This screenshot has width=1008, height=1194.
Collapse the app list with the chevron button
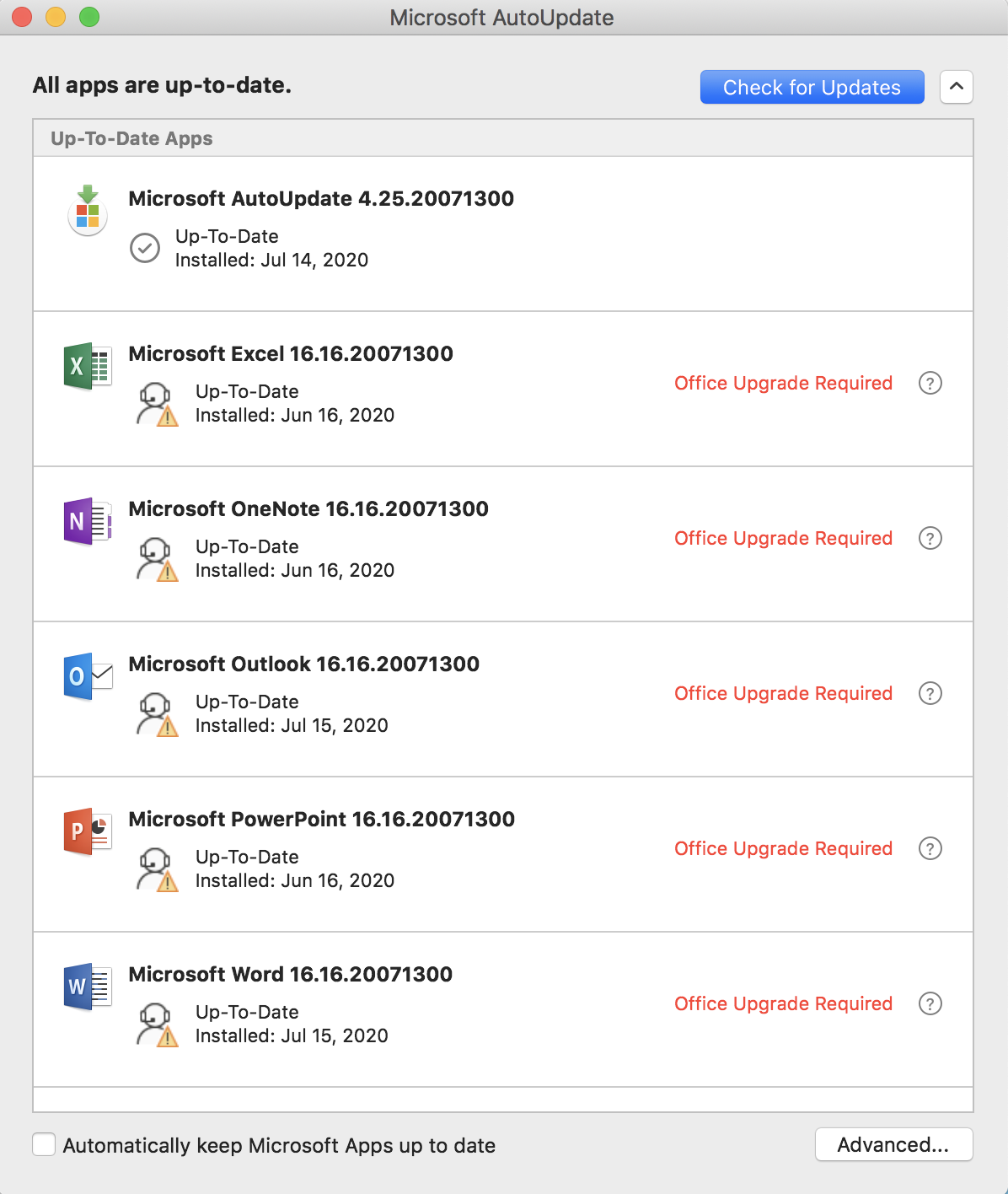pos(957,87)
